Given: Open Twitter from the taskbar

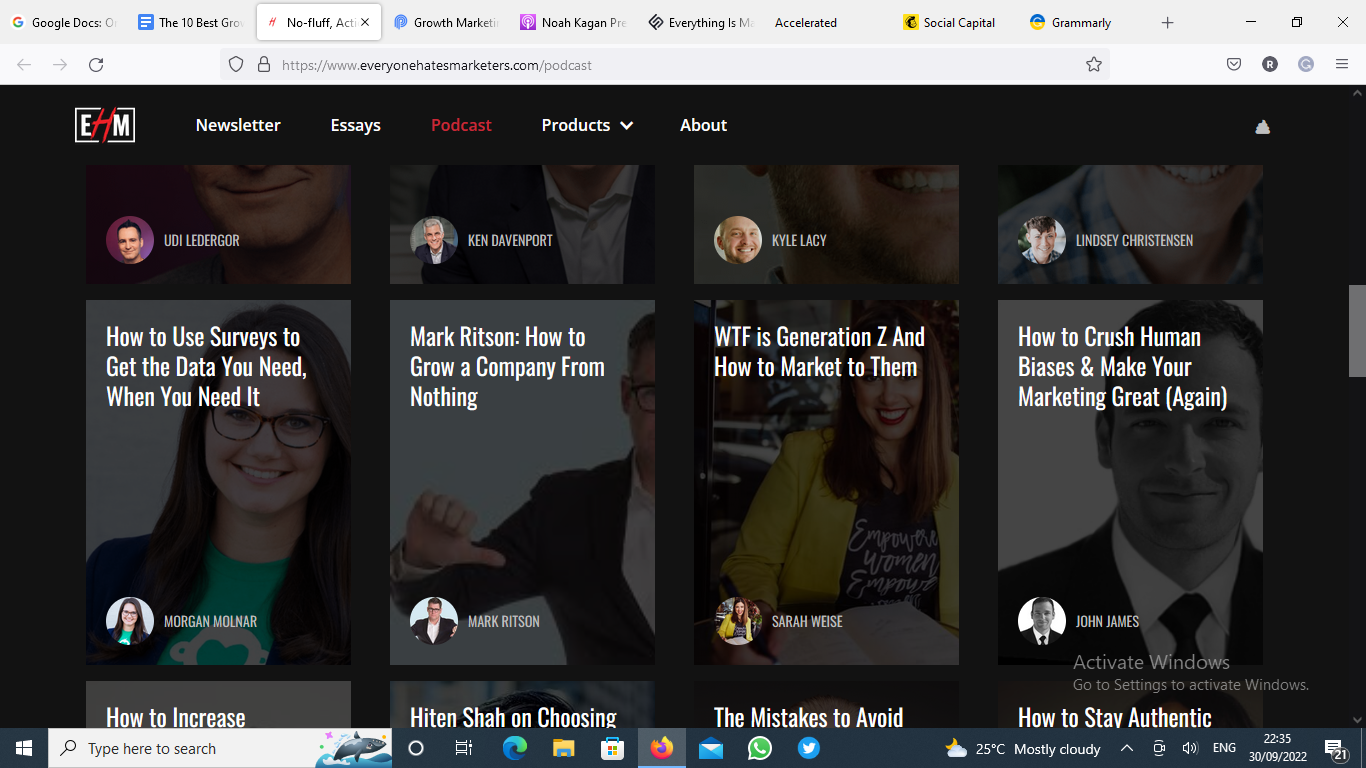Looking at the screenshot, I should (809, 748).
